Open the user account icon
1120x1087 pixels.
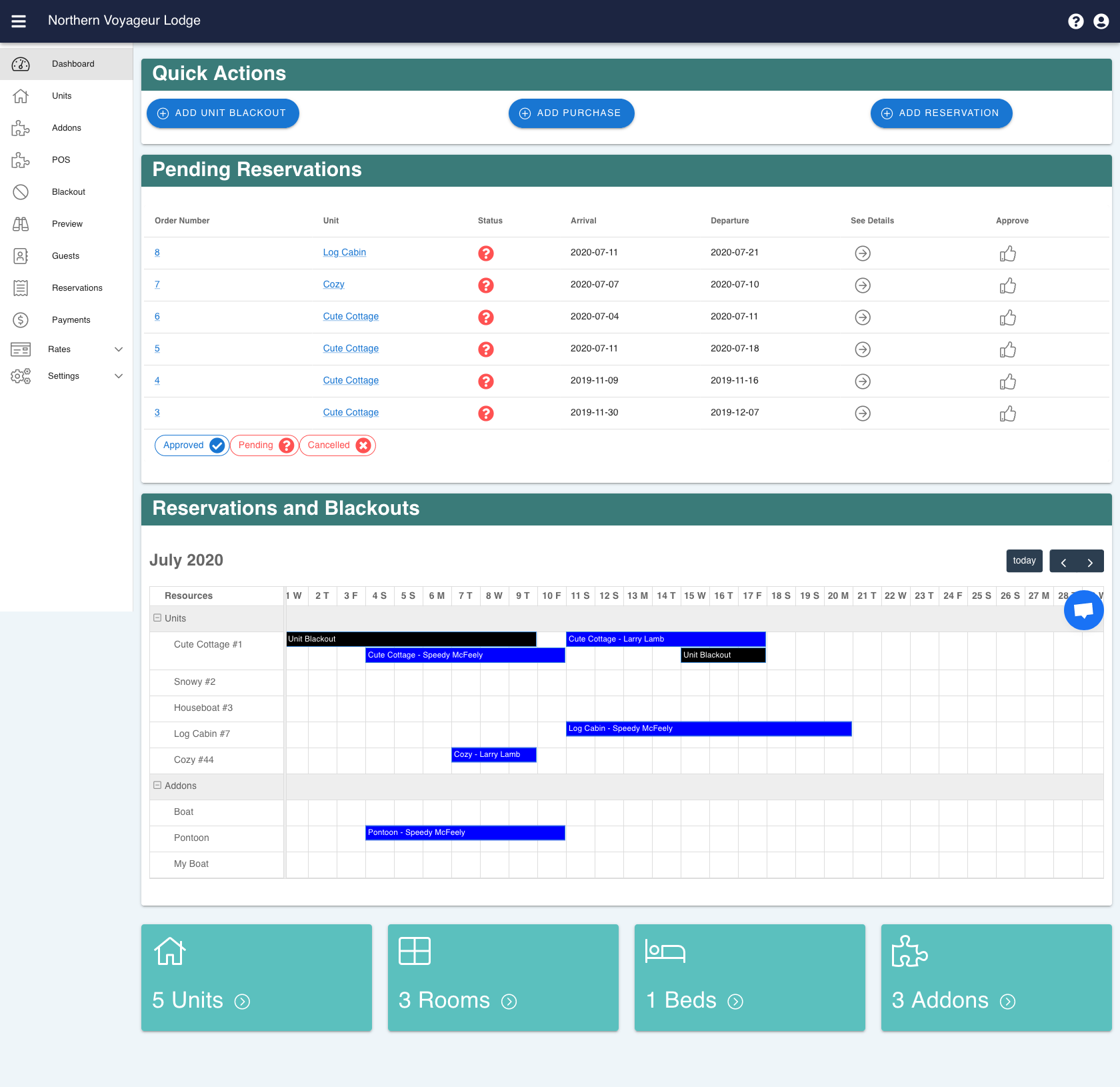pyautogui.click(x=1101, y=21)
